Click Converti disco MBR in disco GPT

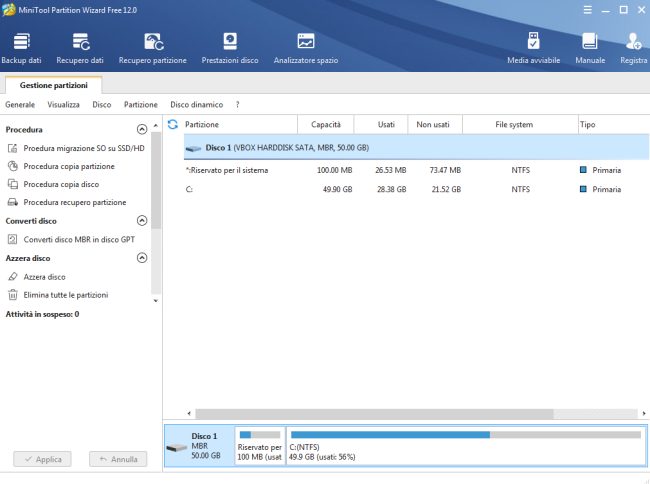pyautogui.click(x=79, y=239)
